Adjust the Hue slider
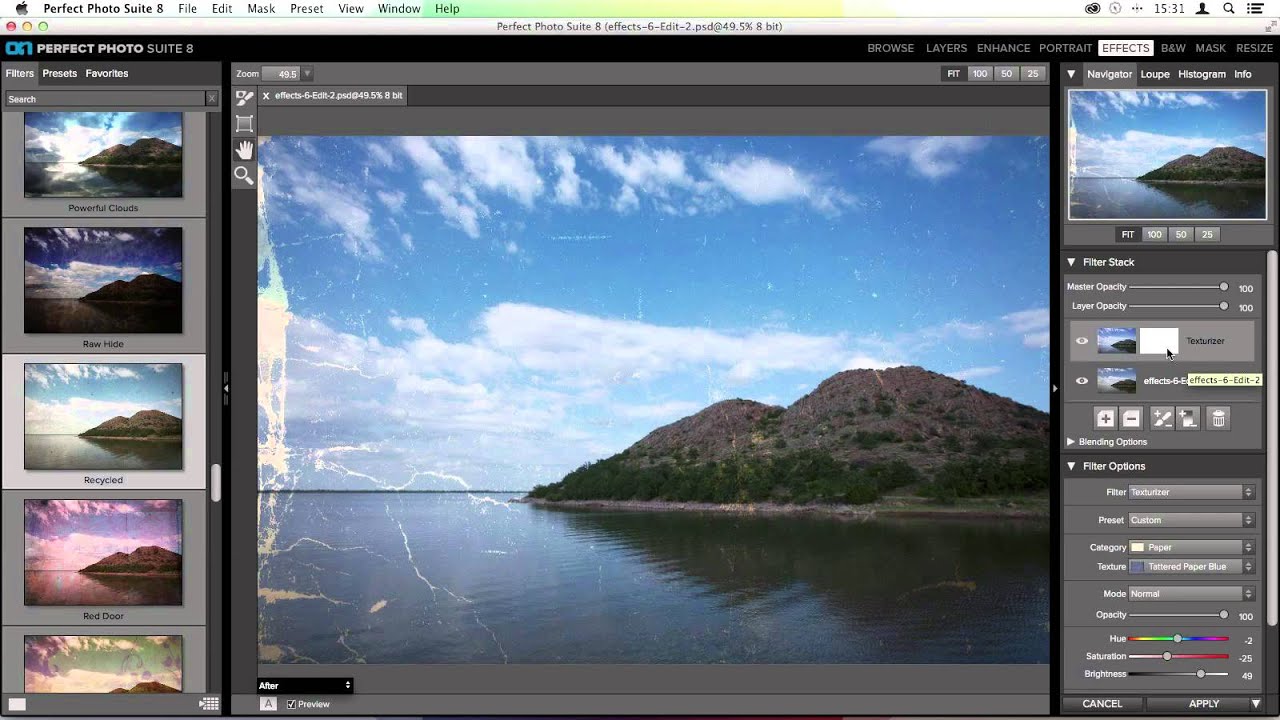1280x720 pixels. click(x=1178, y=638)
